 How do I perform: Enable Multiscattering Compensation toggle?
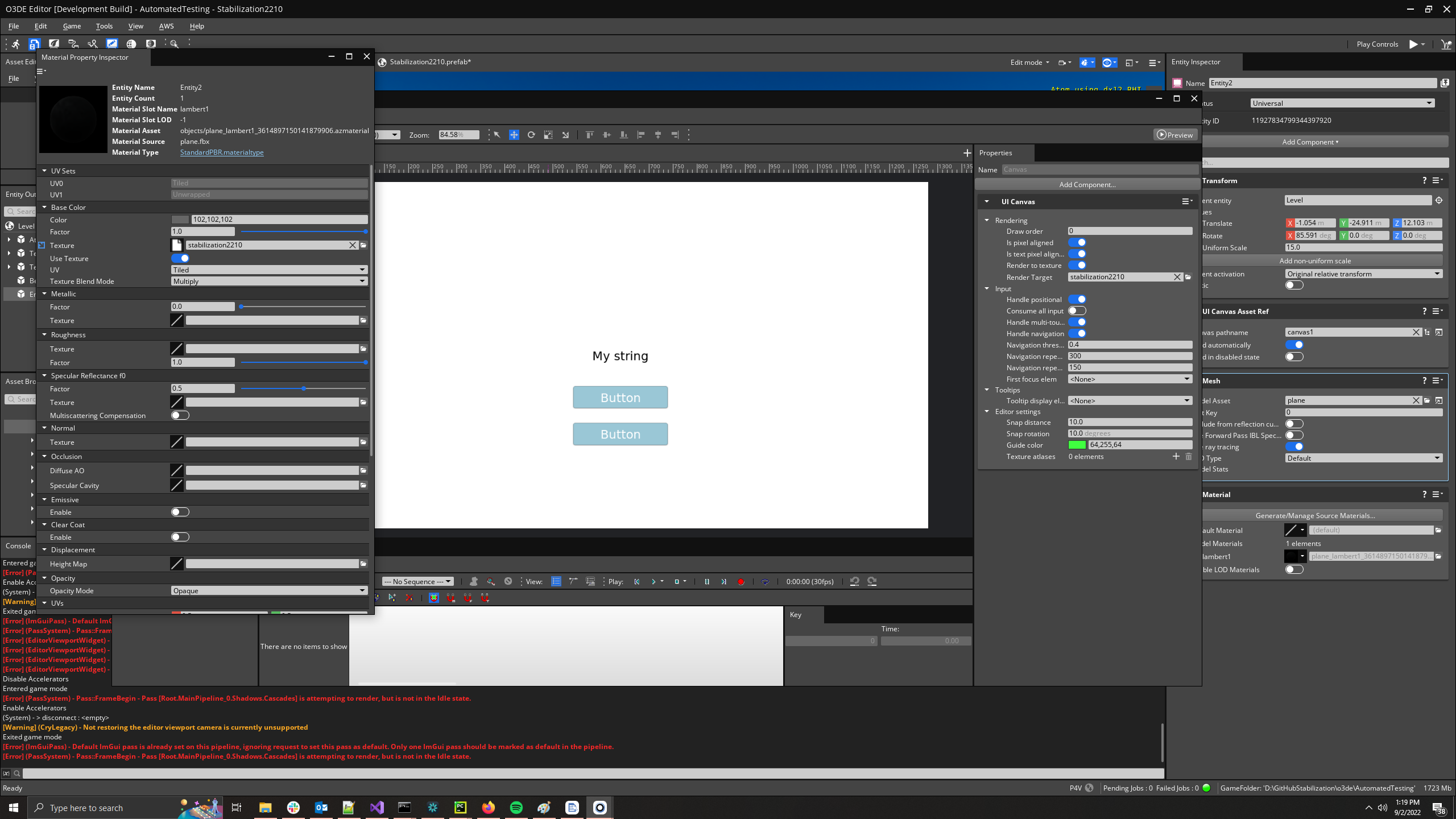pyautogui.click(x=180, y=415)
